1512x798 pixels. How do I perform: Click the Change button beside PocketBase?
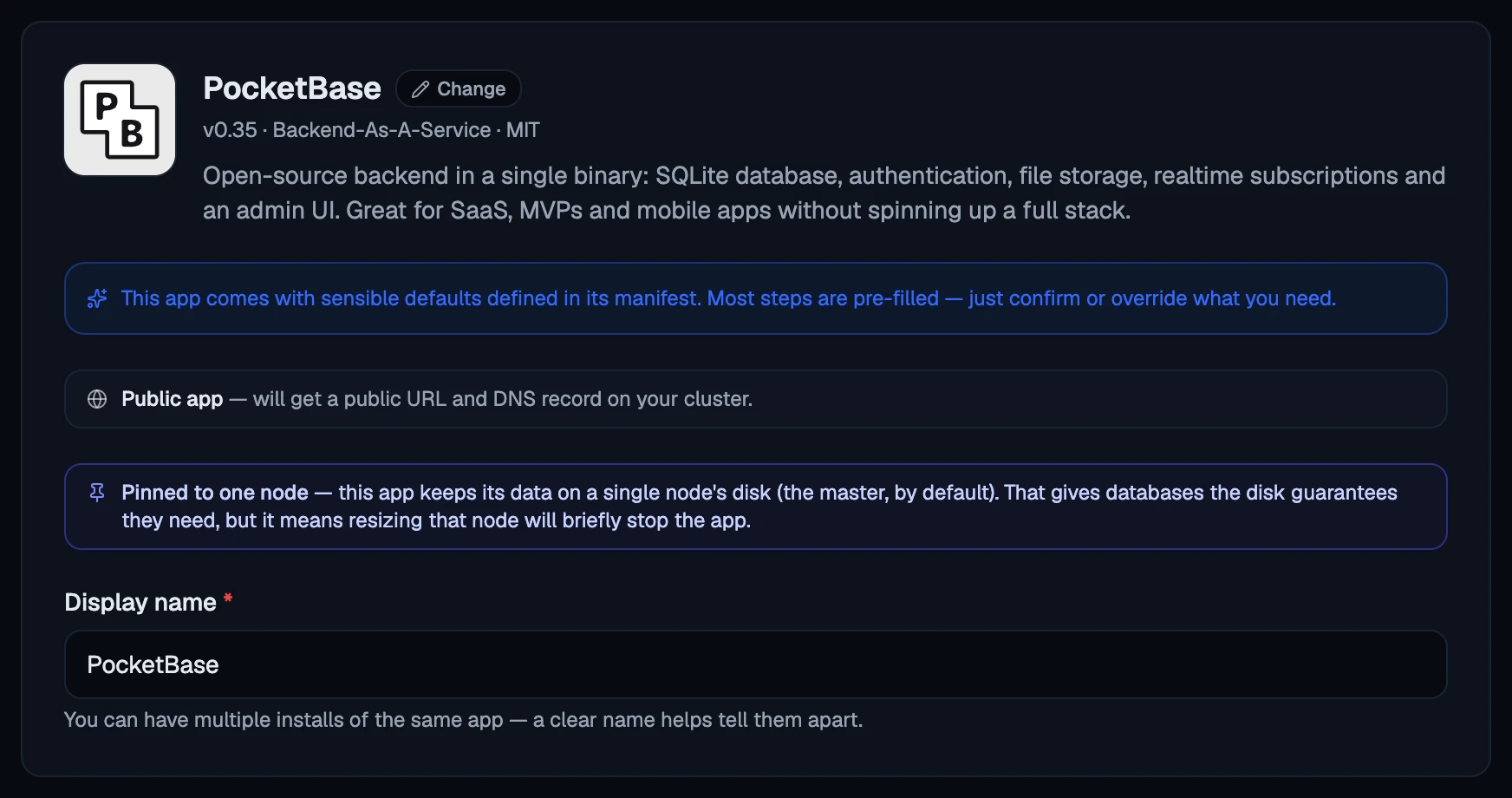pyautogui.click(x=458, y=88)
